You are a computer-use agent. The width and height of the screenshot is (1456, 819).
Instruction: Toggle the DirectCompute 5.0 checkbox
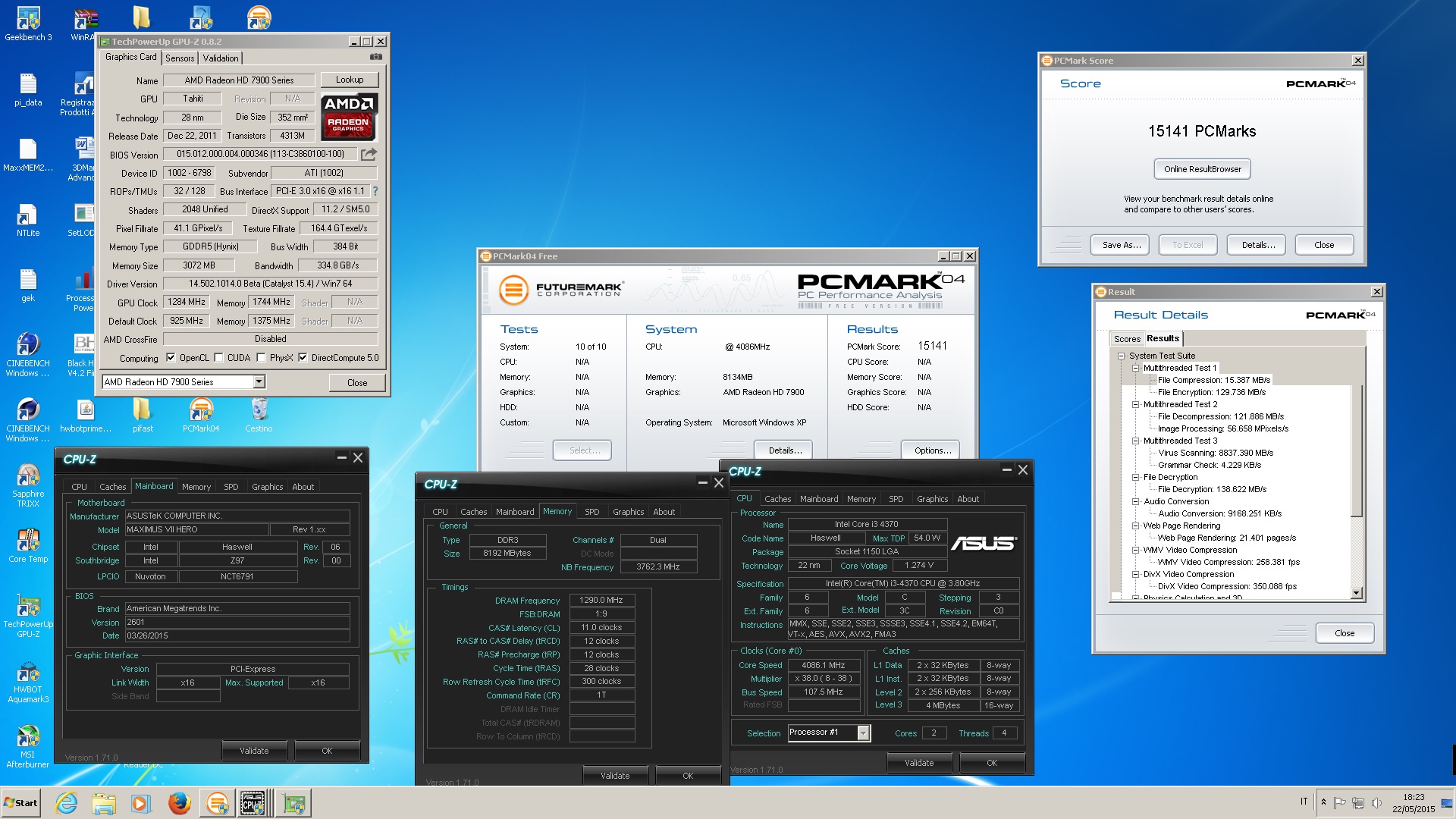303,358
